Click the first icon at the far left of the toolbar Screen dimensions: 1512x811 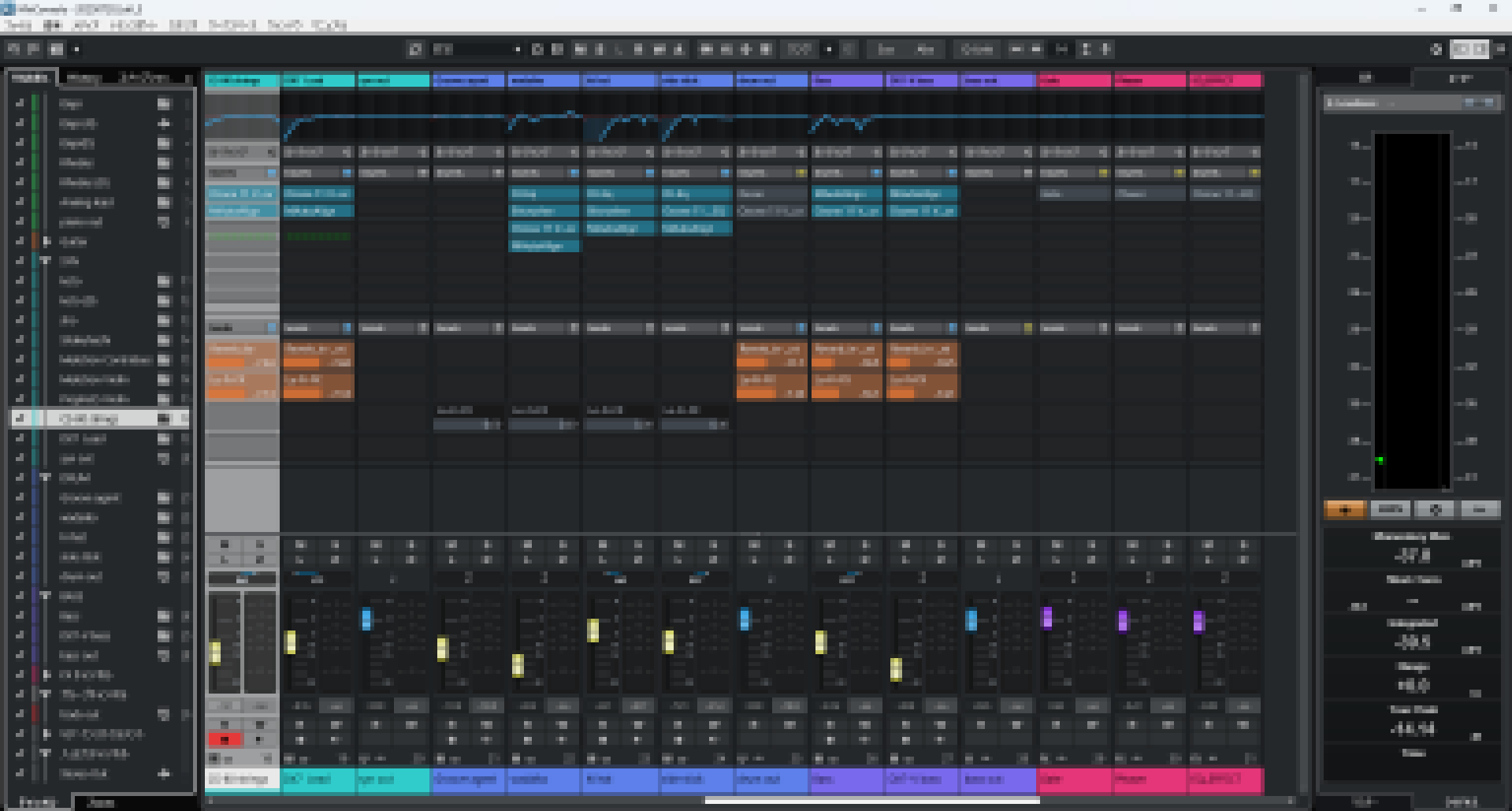pos(14,49)
